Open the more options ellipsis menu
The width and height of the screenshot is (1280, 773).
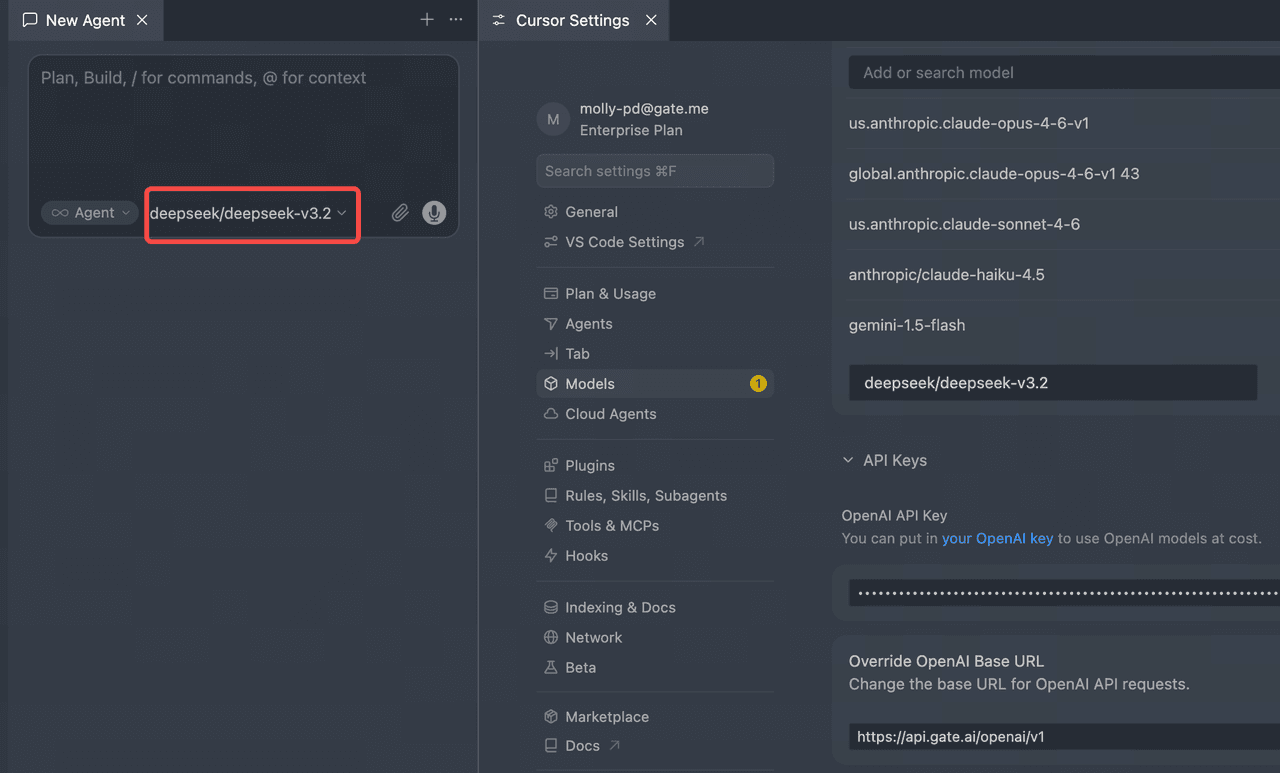coord(456,19)
